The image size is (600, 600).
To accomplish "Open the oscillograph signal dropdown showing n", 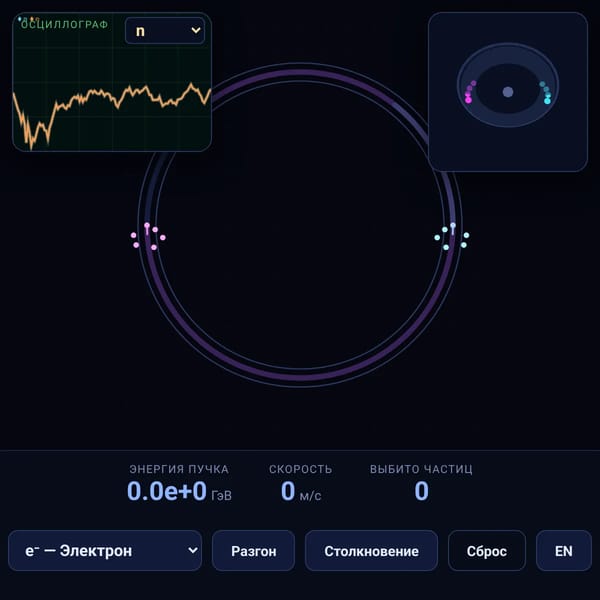I will click(165, 31).
